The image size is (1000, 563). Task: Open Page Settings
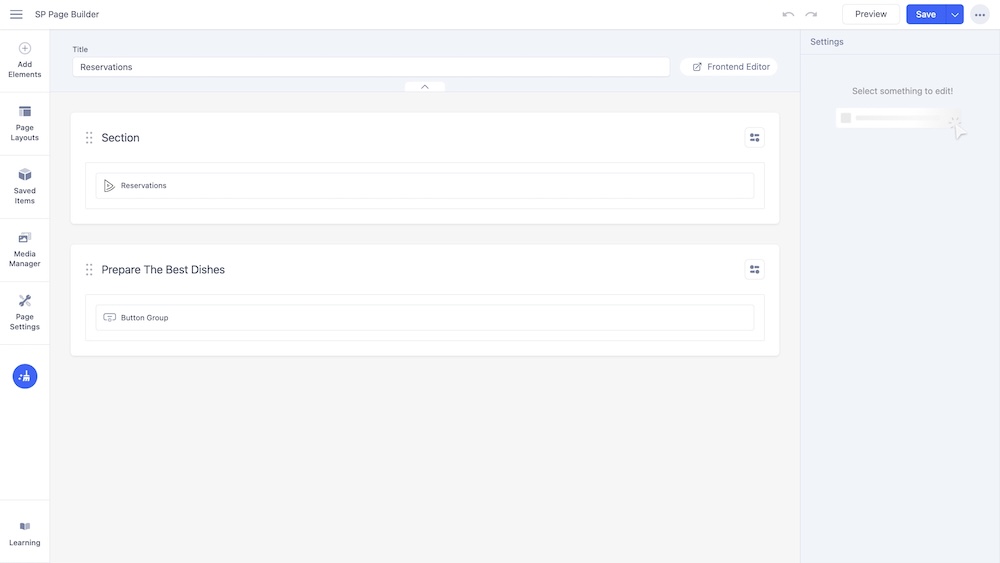[25, 312]
